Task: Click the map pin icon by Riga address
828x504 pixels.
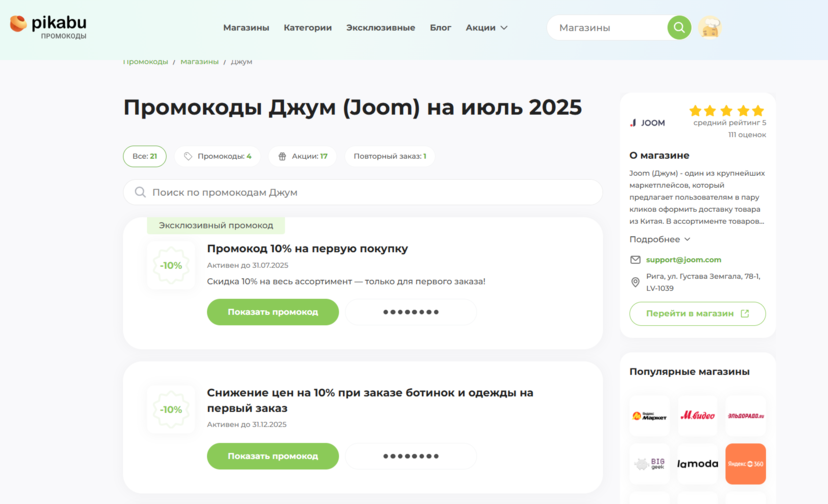Action: (x=635, y=282)
